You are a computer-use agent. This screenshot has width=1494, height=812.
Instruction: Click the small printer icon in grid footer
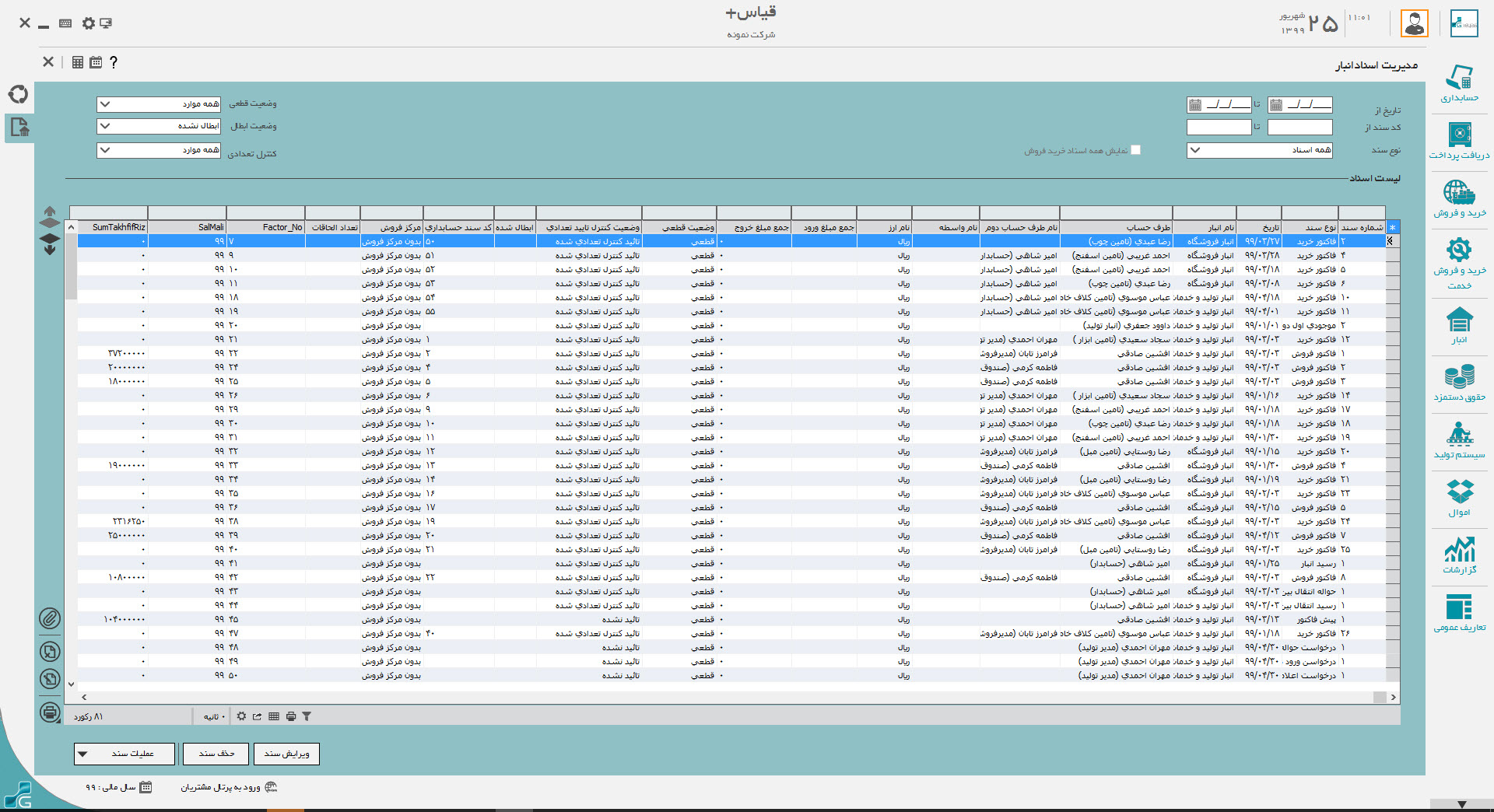290,716
